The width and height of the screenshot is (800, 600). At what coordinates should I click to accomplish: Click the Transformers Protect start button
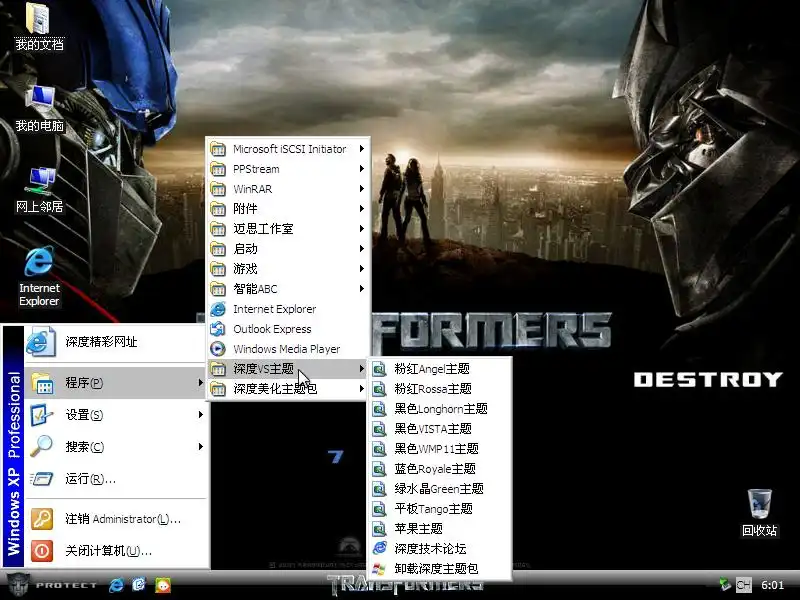50,585
